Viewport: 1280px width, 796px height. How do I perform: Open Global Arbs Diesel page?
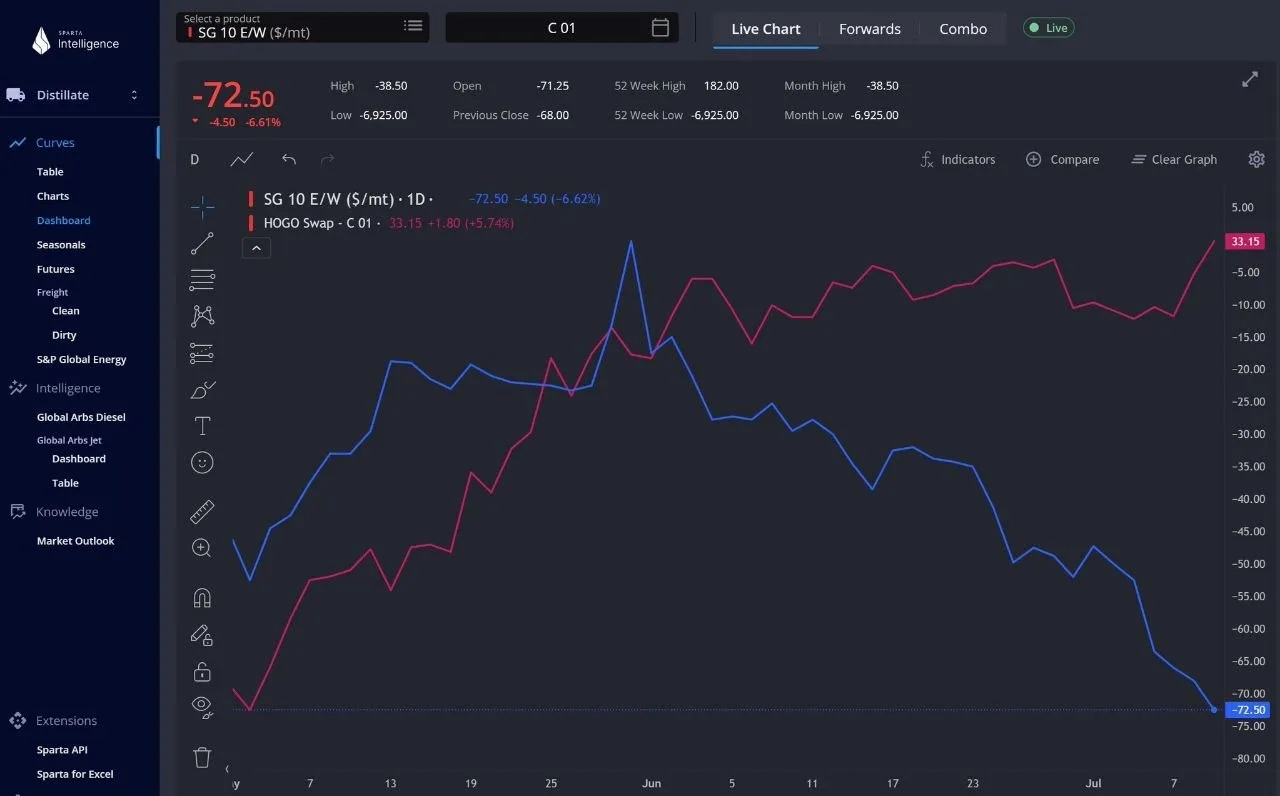[81, 417]
